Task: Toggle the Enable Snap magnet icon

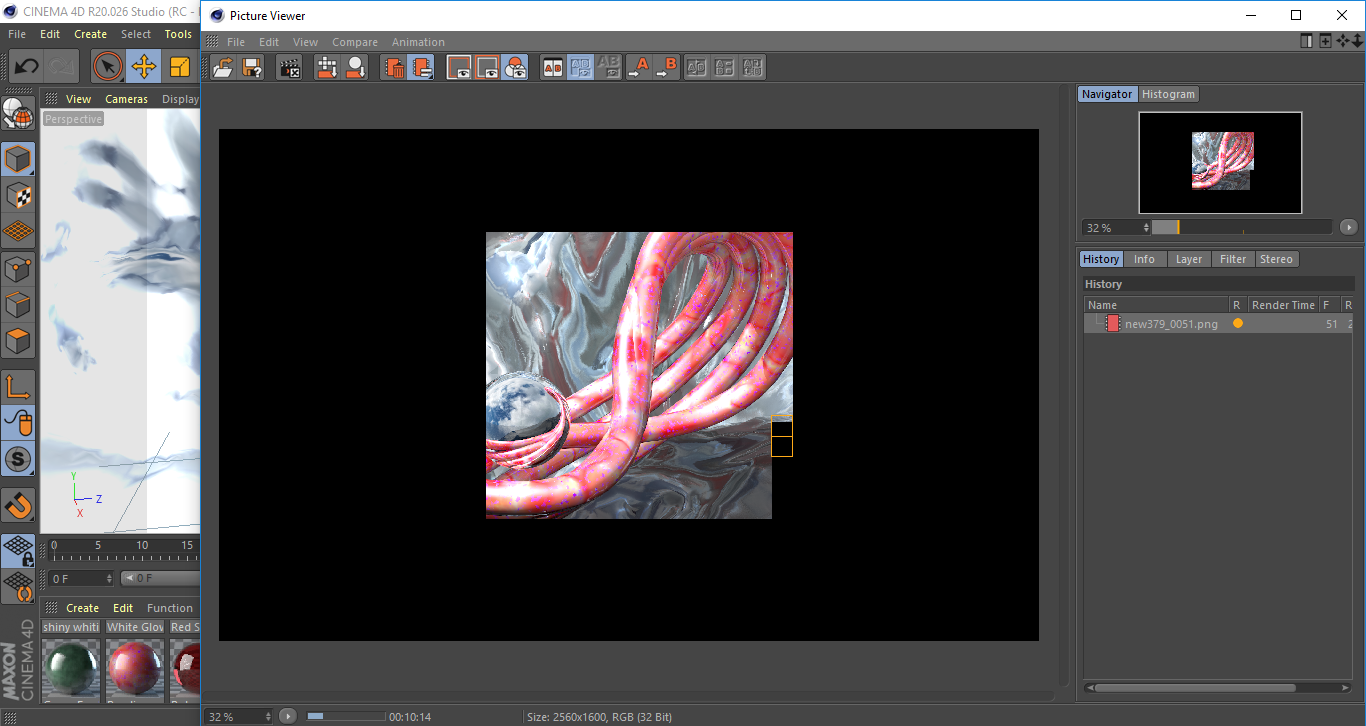Action: pyautogui.click(x=18, y=505)
